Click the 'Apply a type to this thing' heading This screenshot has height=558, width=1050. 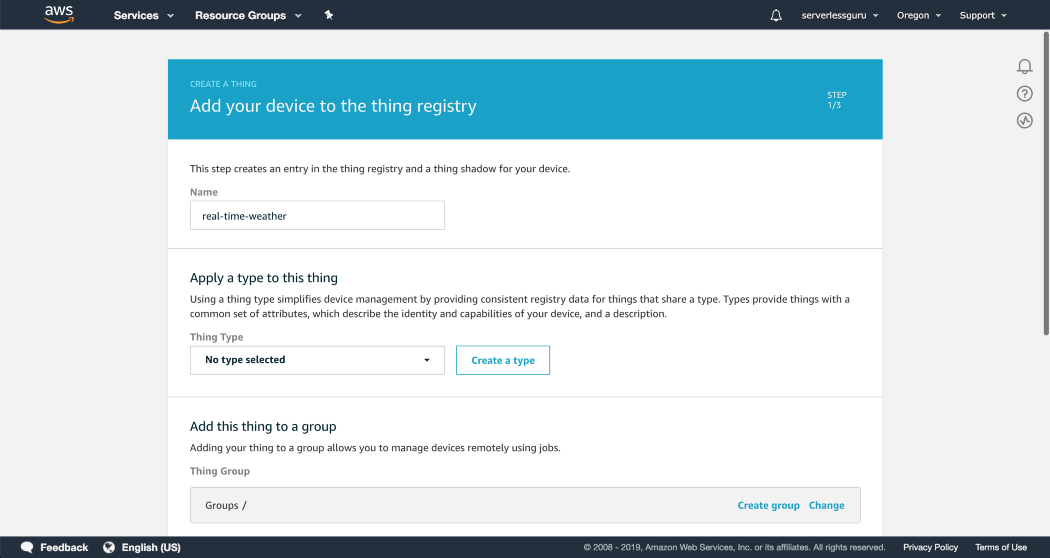[x=264, y=278]
